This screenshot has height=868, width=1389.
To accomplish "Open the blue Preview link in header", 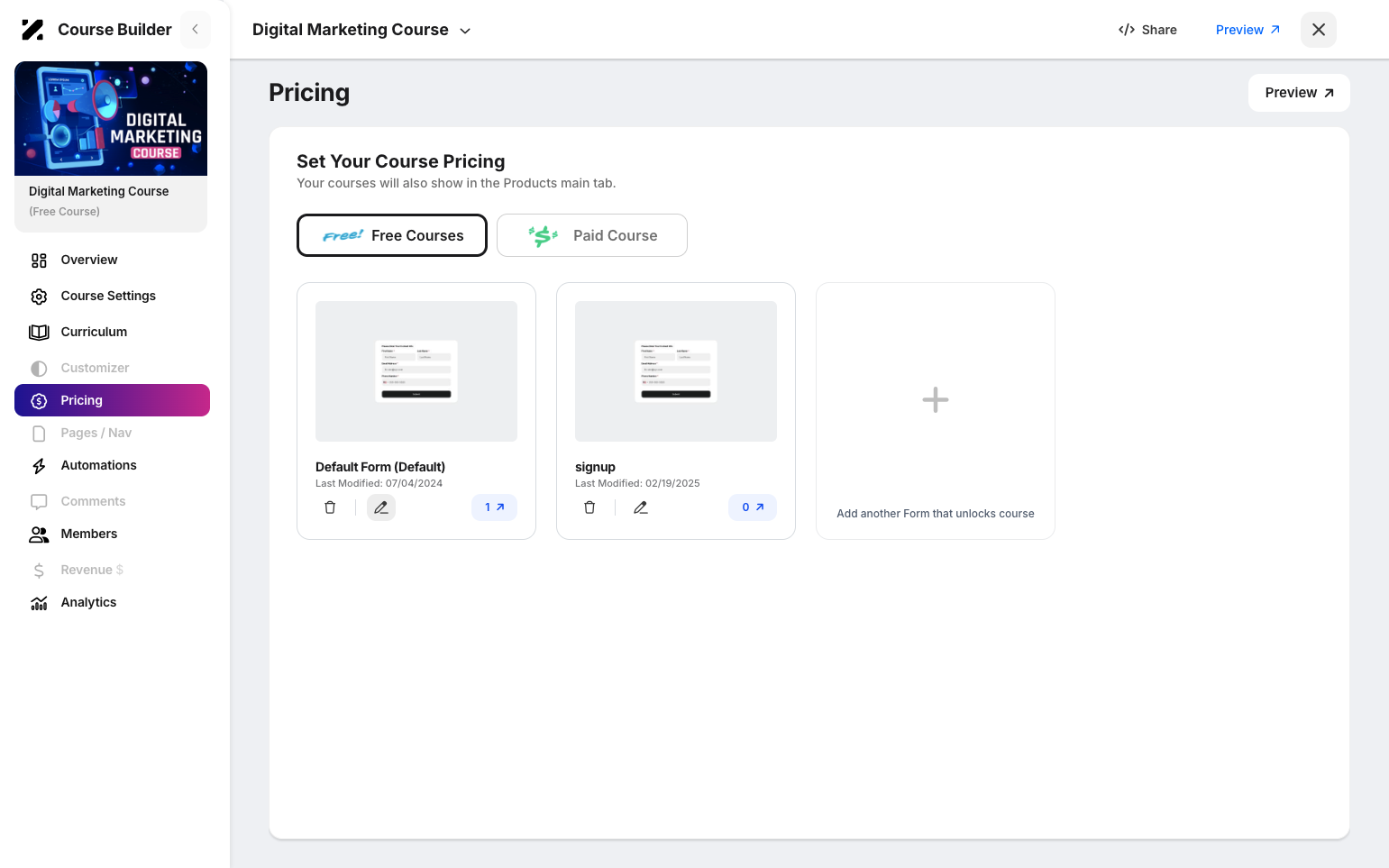I will (x=1247, y=30).
